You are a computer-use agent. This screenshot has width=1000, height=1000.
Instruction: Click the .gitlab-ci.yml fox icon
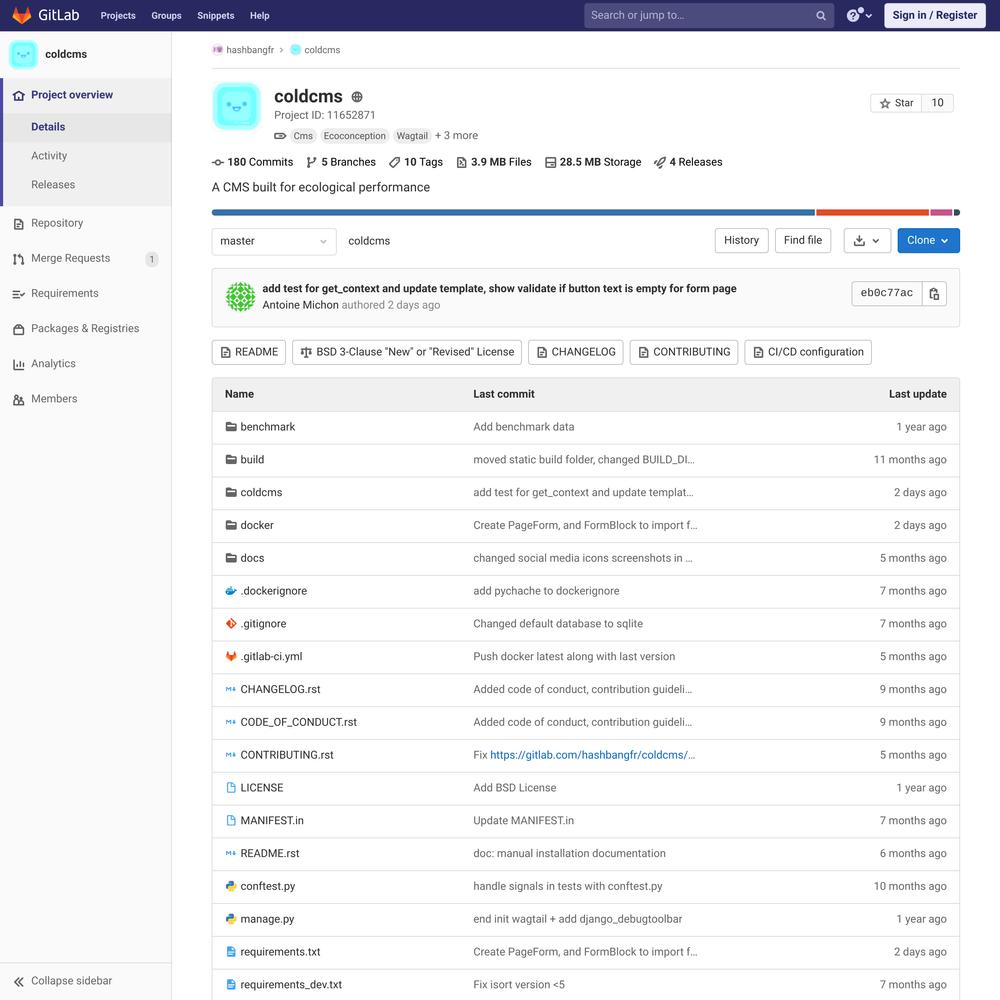(231, 656)
